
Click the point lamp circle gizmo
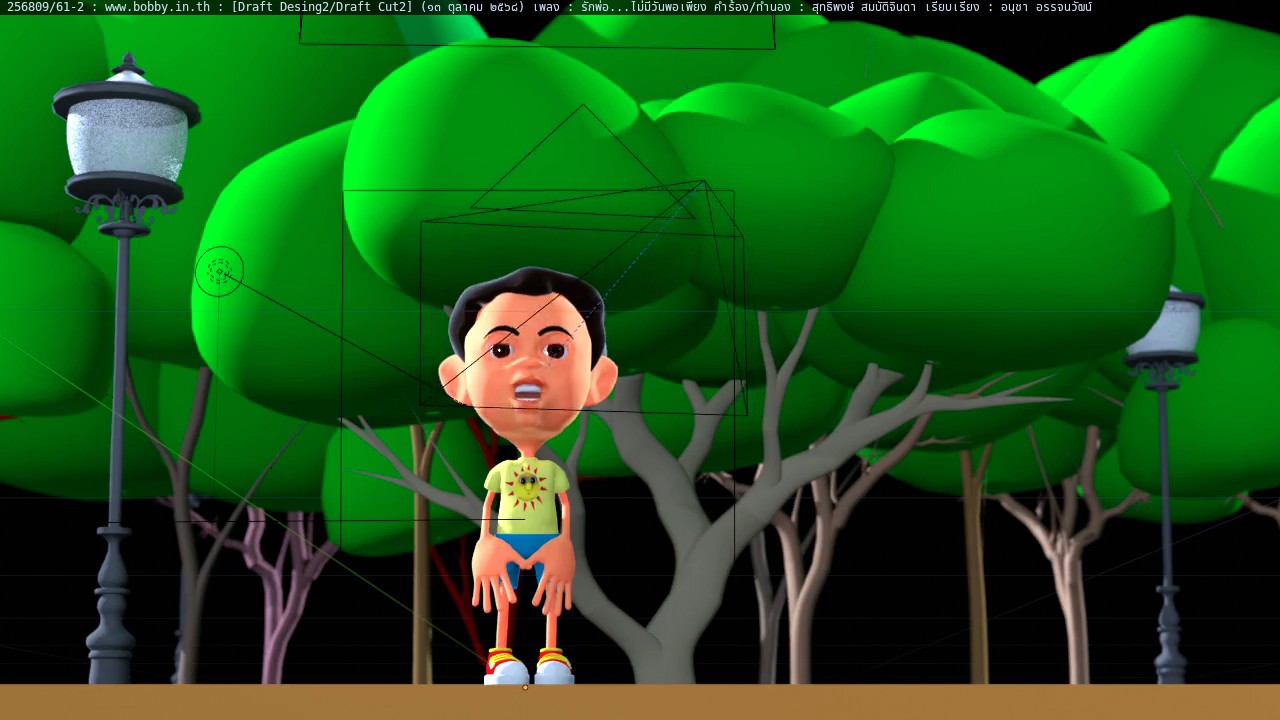[x=219, y=271]
